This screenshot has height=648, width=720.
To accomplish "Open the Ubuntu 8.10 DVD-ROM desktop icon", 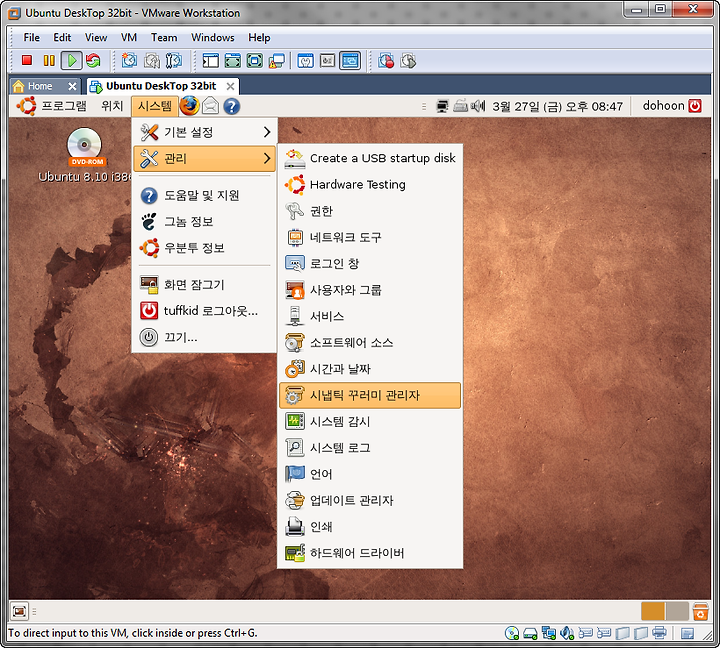I will 85,156.
